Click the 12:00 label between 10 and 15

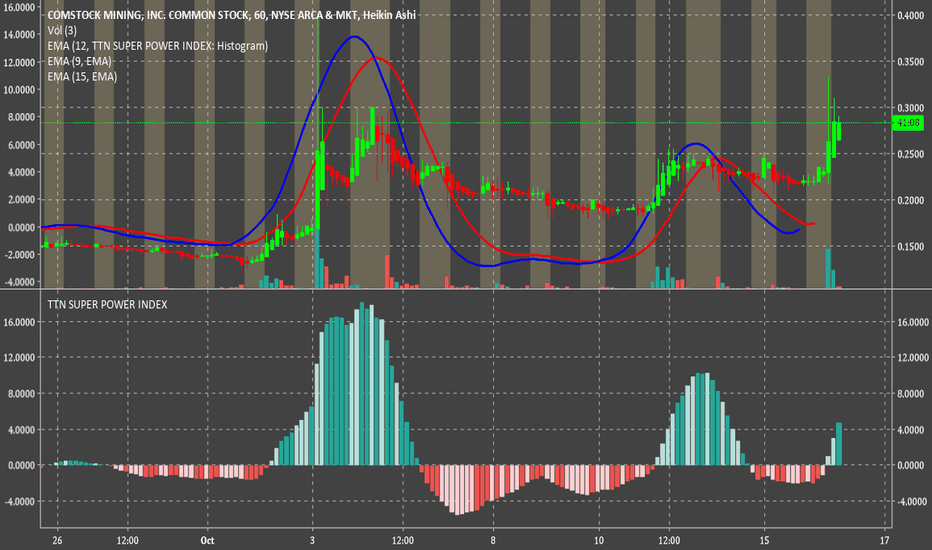tap(669, 540)
